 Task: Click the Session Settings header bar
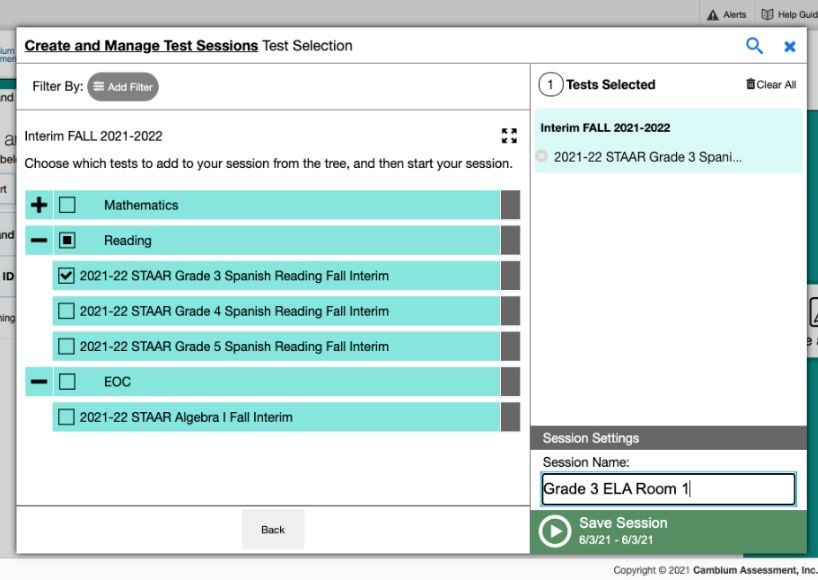click(x=668, y=438)
